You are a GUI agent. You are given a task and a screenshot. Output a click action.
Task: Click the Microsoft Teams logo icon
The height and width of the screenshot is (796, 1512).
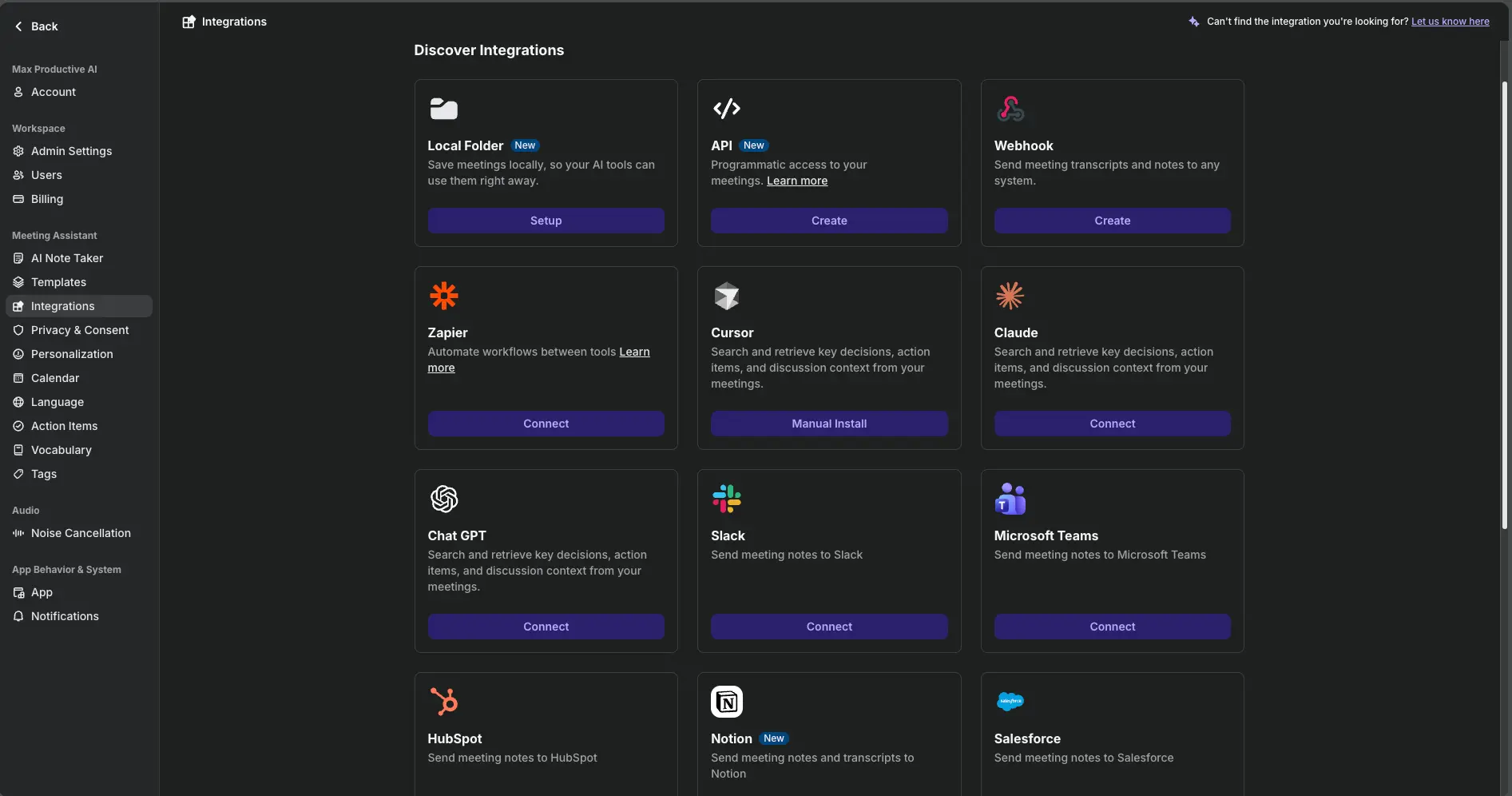[x=1010, y=499]
